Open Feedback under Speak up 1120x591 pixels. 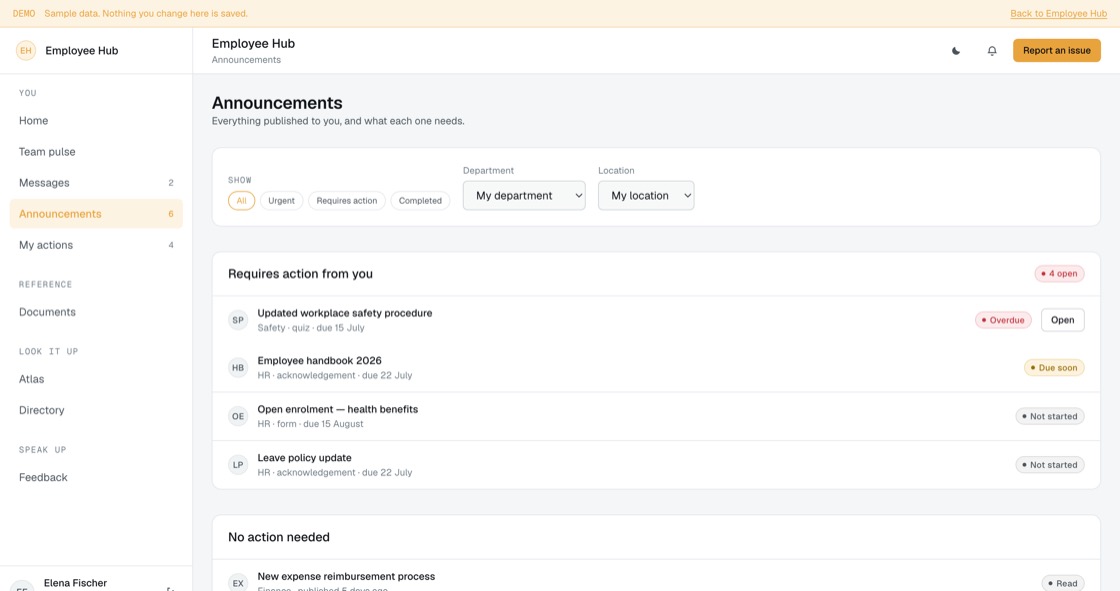tap(96, 477)
